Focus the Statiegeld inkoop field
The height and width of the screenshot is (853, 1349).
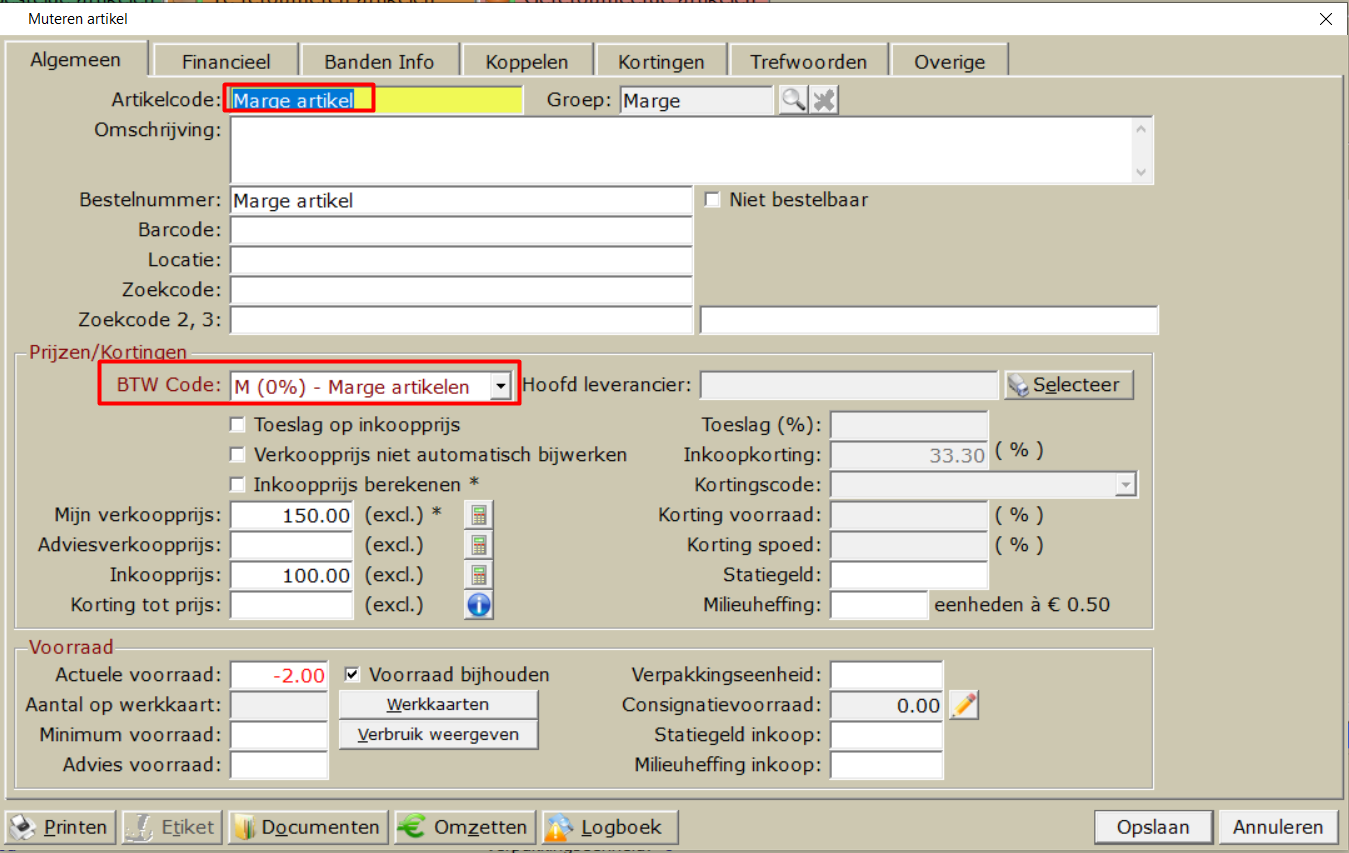tap(886, 735)
